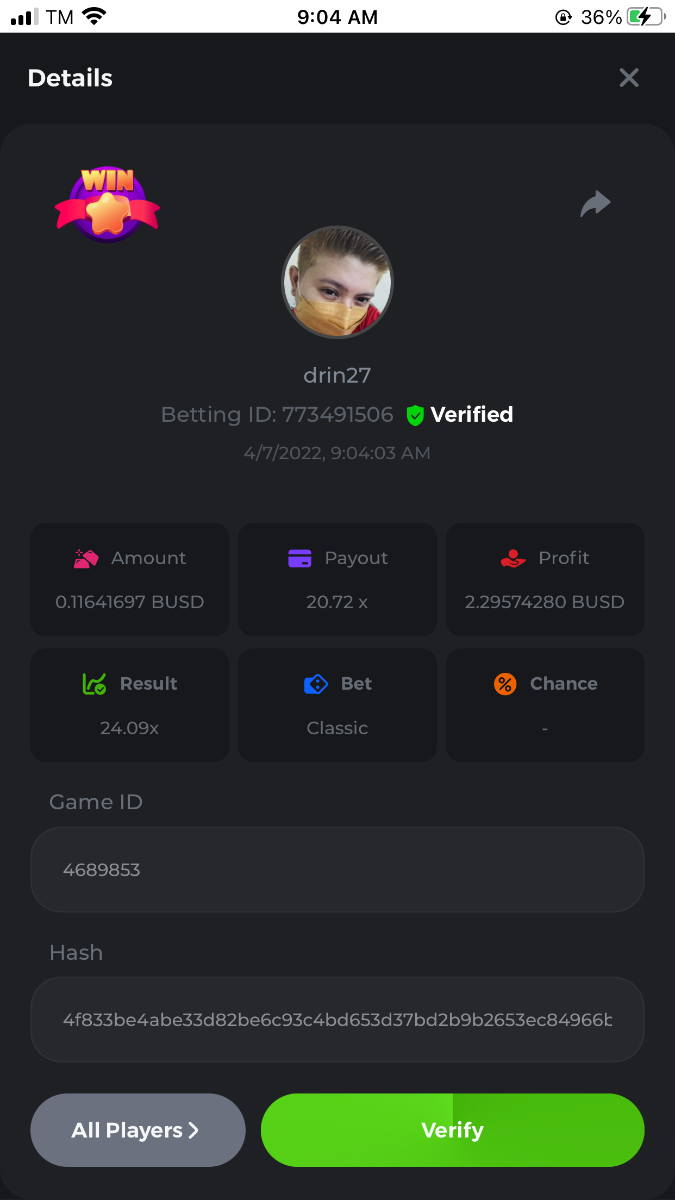Open the Profit 2.29574280 BUSD card
The height and width of the screenshot is (1200, 675).
click(545, 579)
